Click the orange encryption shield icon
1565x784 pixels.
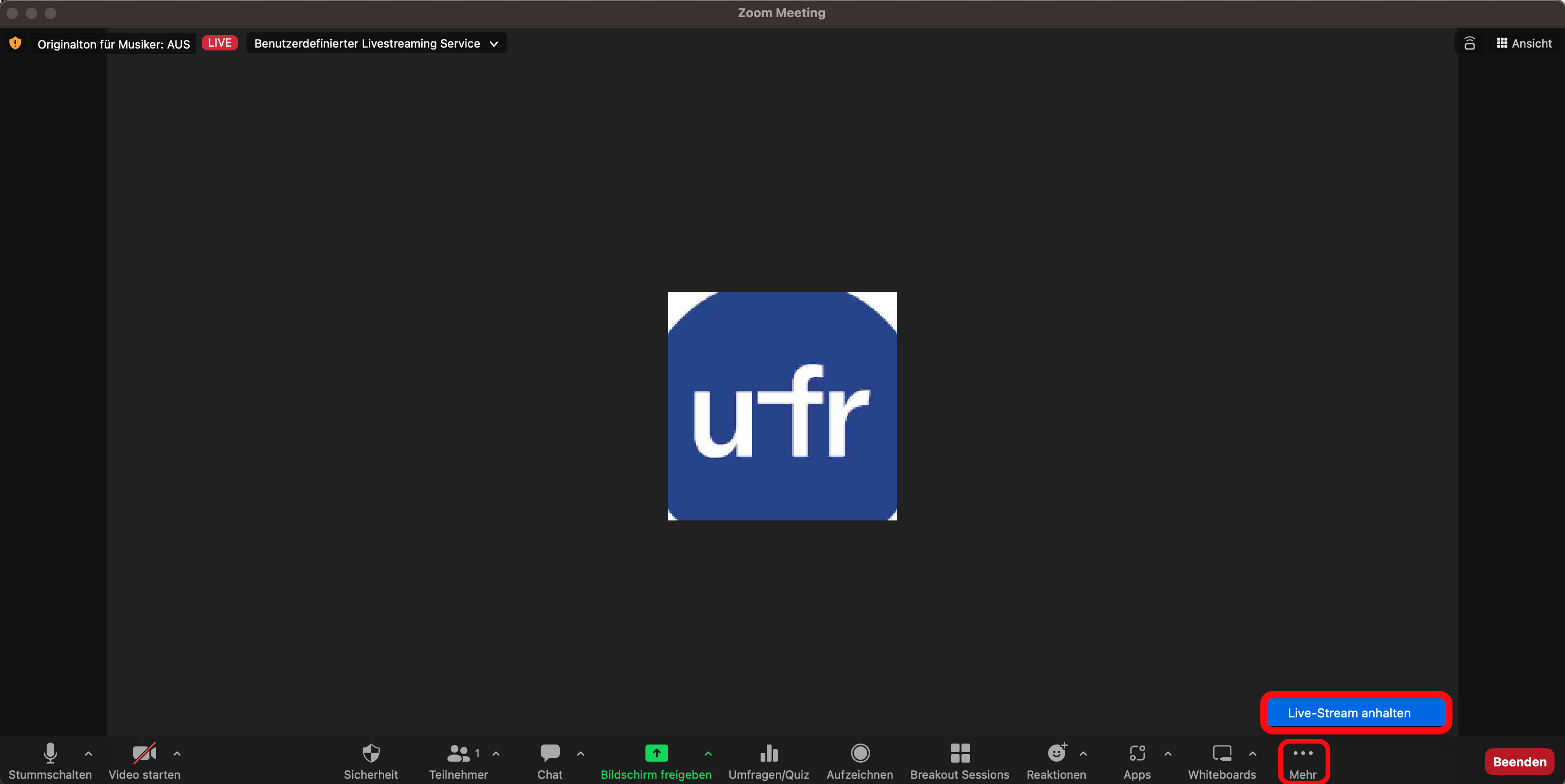coord(15,43)
